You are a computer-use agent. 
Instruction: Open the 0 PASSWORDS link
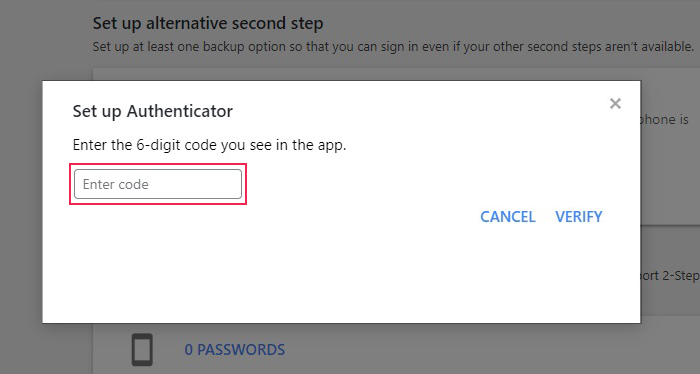[235, 349]
